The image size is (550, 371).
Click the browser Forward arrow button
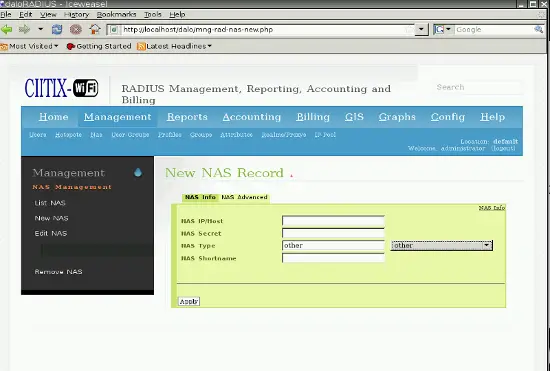click(x=24, y=29)
